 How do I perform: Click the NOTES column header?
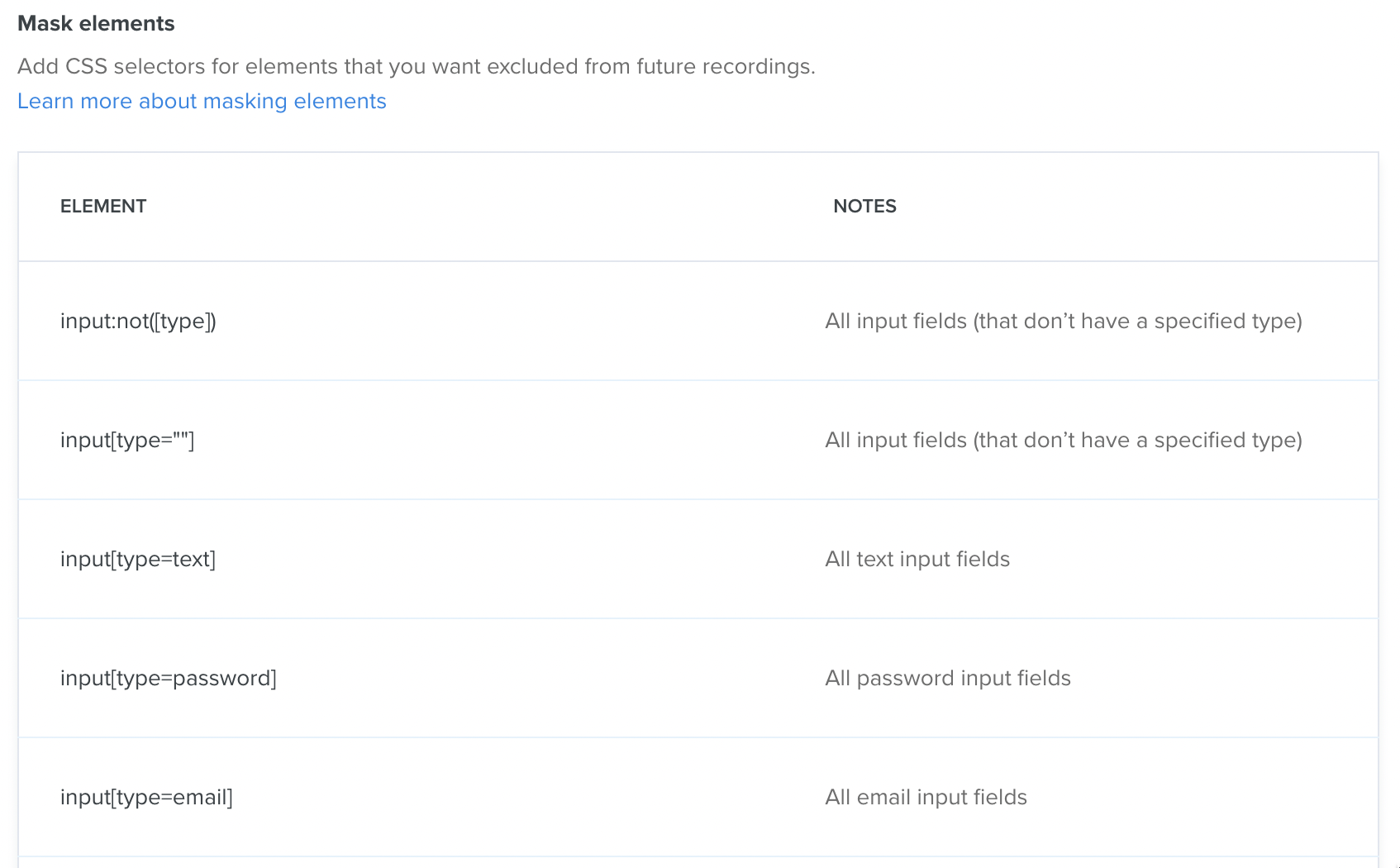[864, 206]
